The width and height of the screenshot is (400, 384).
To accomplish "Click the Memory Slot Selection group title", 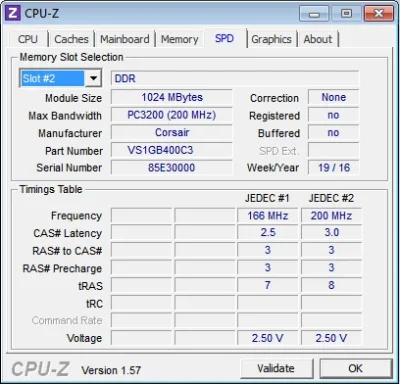I will click(71, 57).
